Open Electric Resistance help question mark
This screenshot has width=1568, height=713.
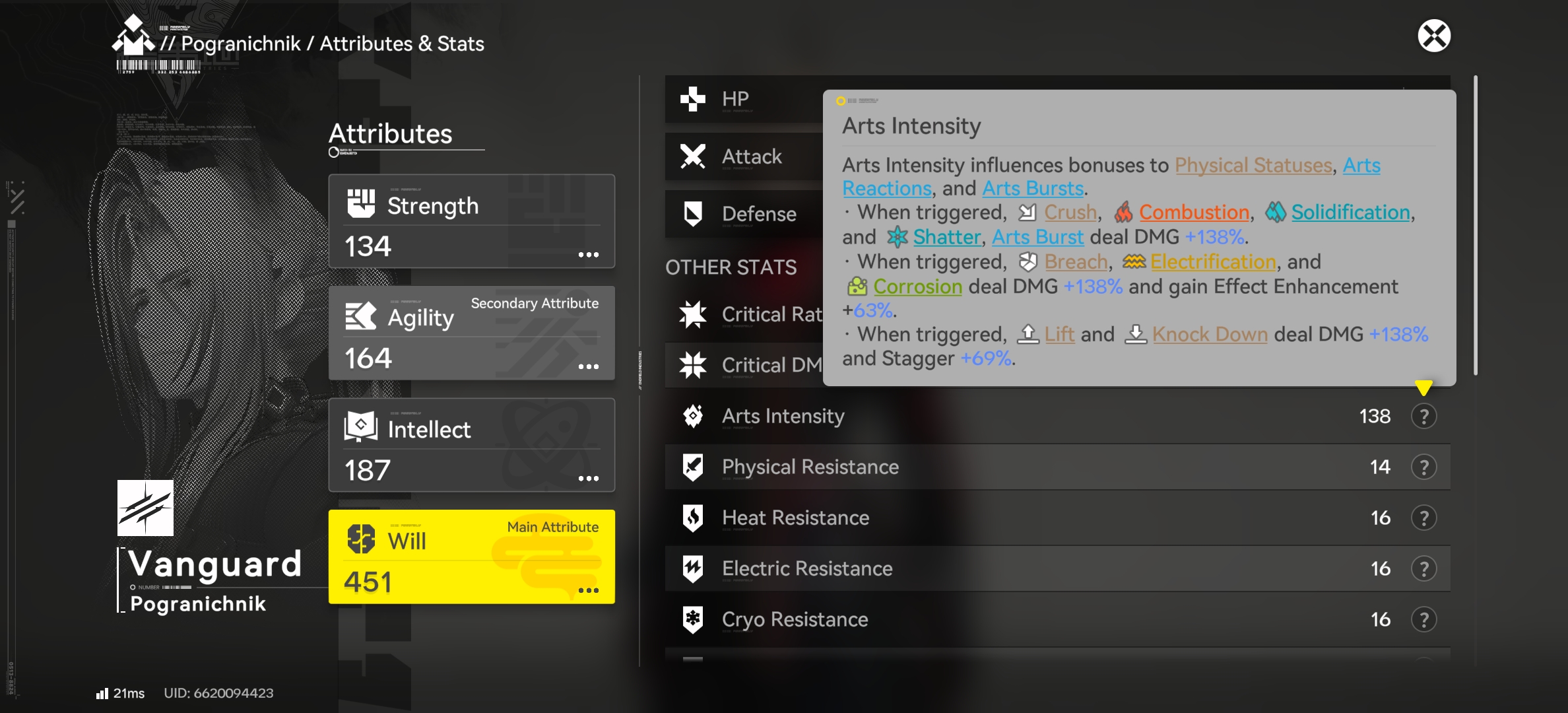pyautogui.click(x=1423, y=569)
